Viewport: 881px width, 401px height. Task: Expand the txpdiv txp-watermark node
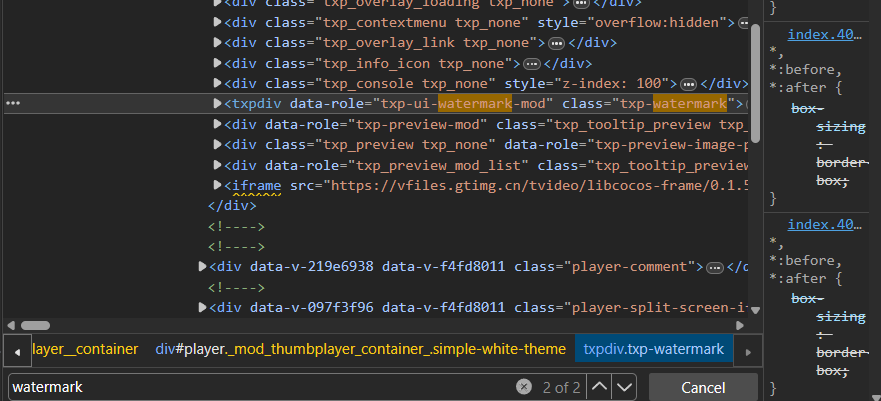pyautogui.click(x=217, y=103)
